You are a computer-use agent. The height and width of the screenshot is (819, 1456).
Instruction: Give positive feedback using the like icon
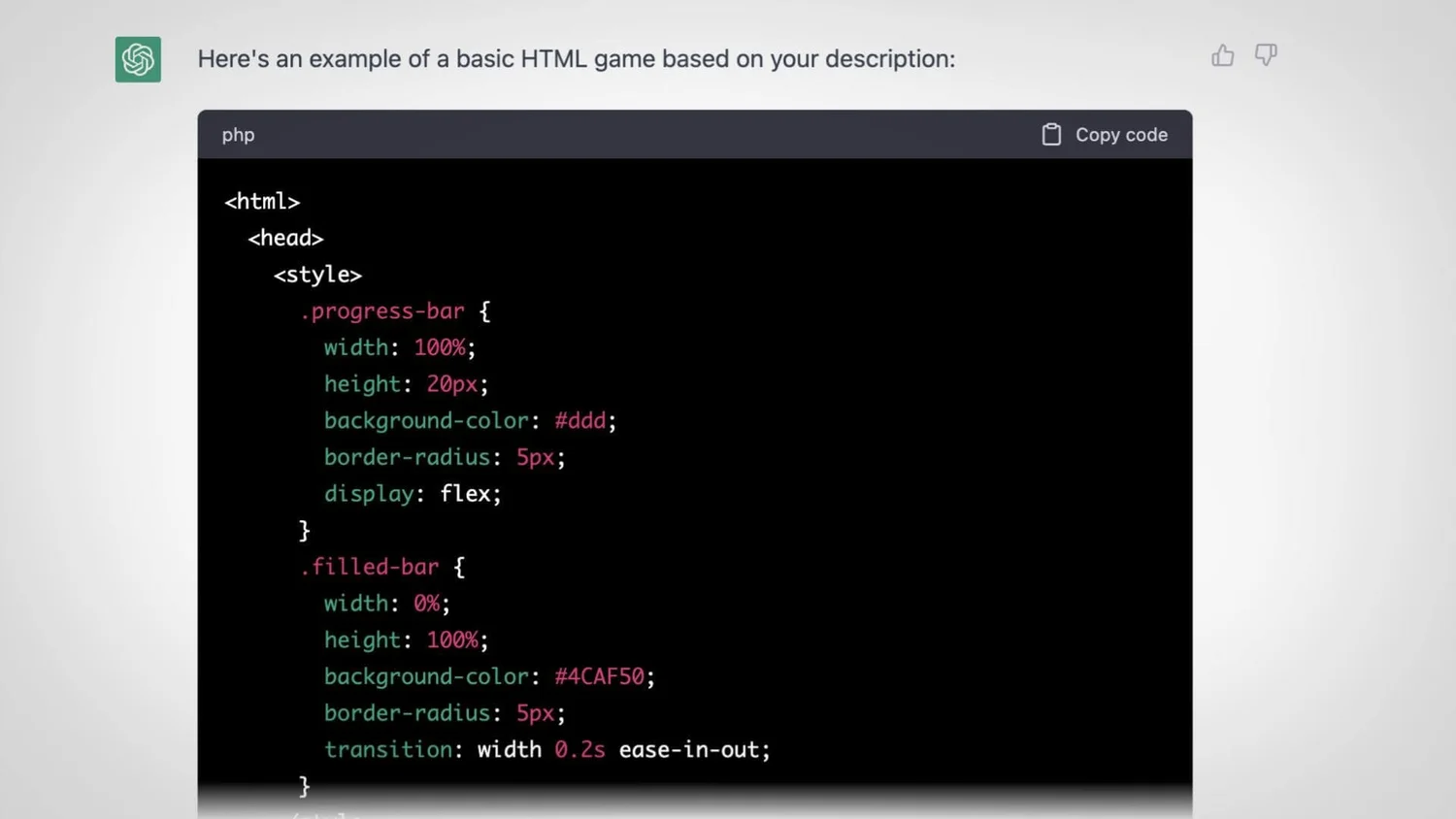1222,55
